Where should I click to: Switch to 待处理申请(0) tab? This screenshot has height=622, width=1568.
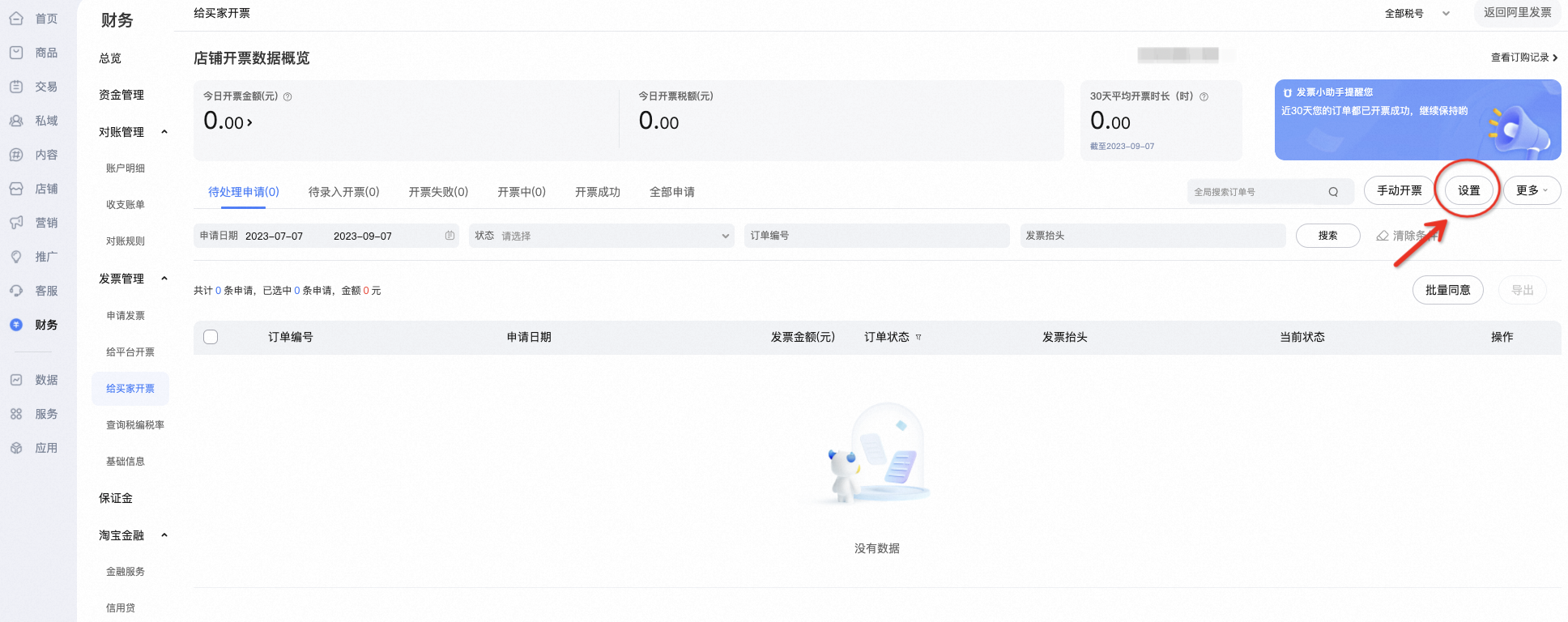coord(244,192)
